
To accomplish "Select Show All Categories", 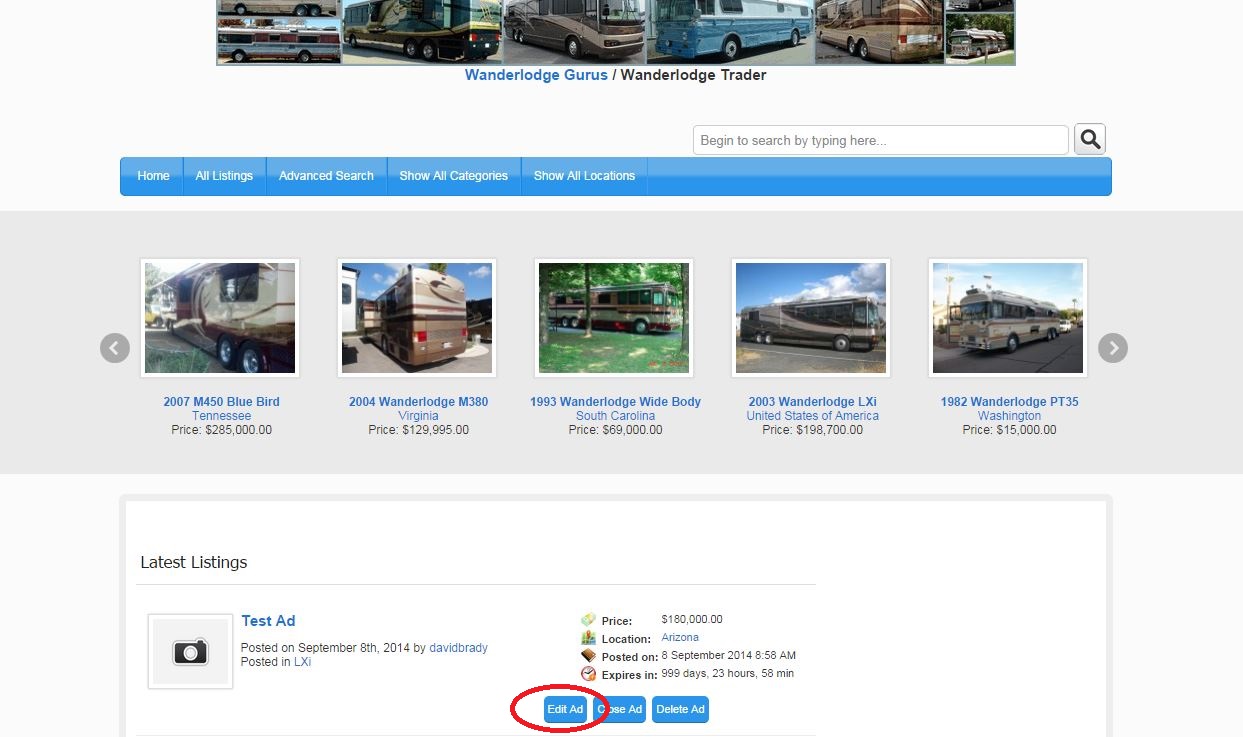I will 454,176.
